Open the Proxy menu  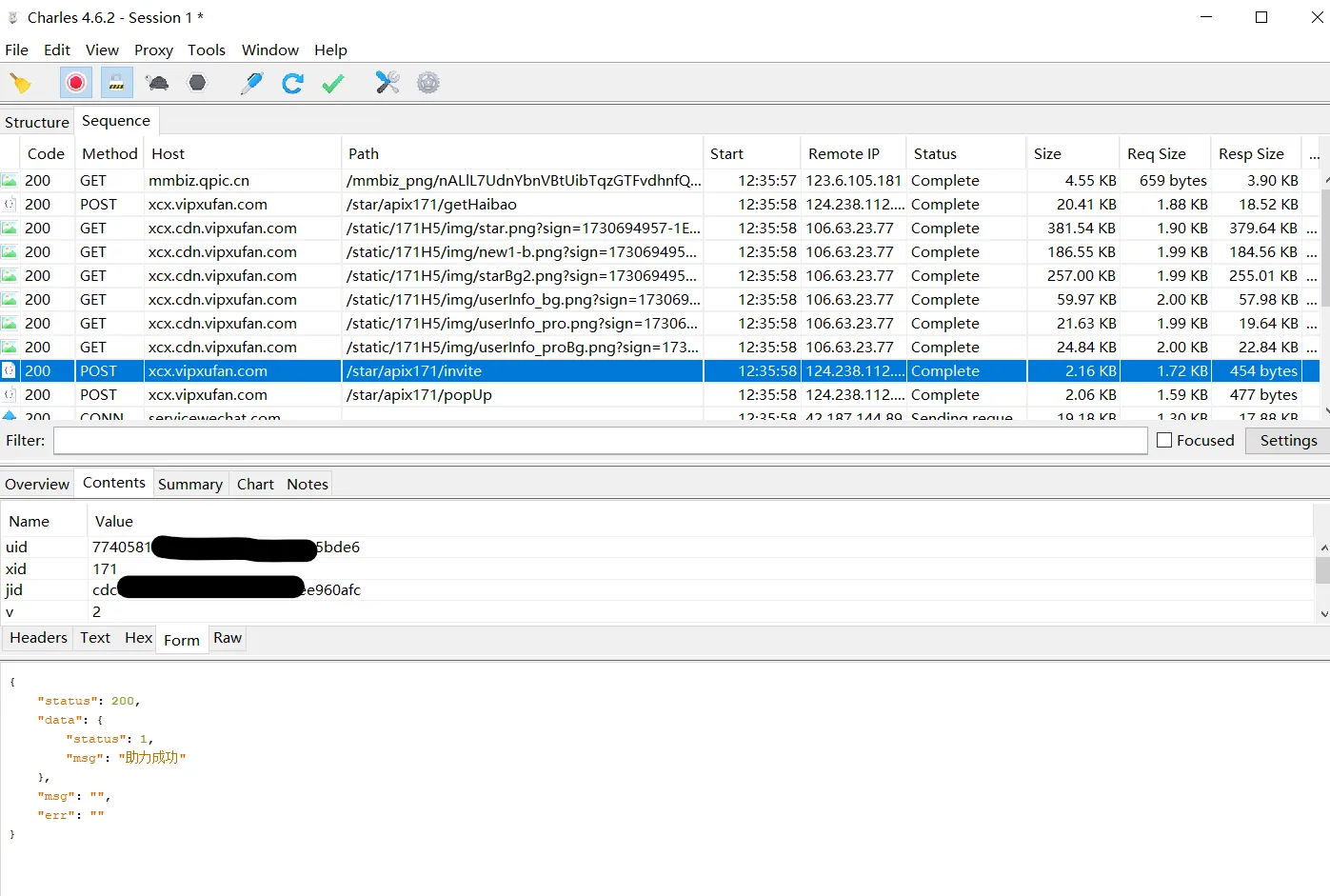[153, 50]
